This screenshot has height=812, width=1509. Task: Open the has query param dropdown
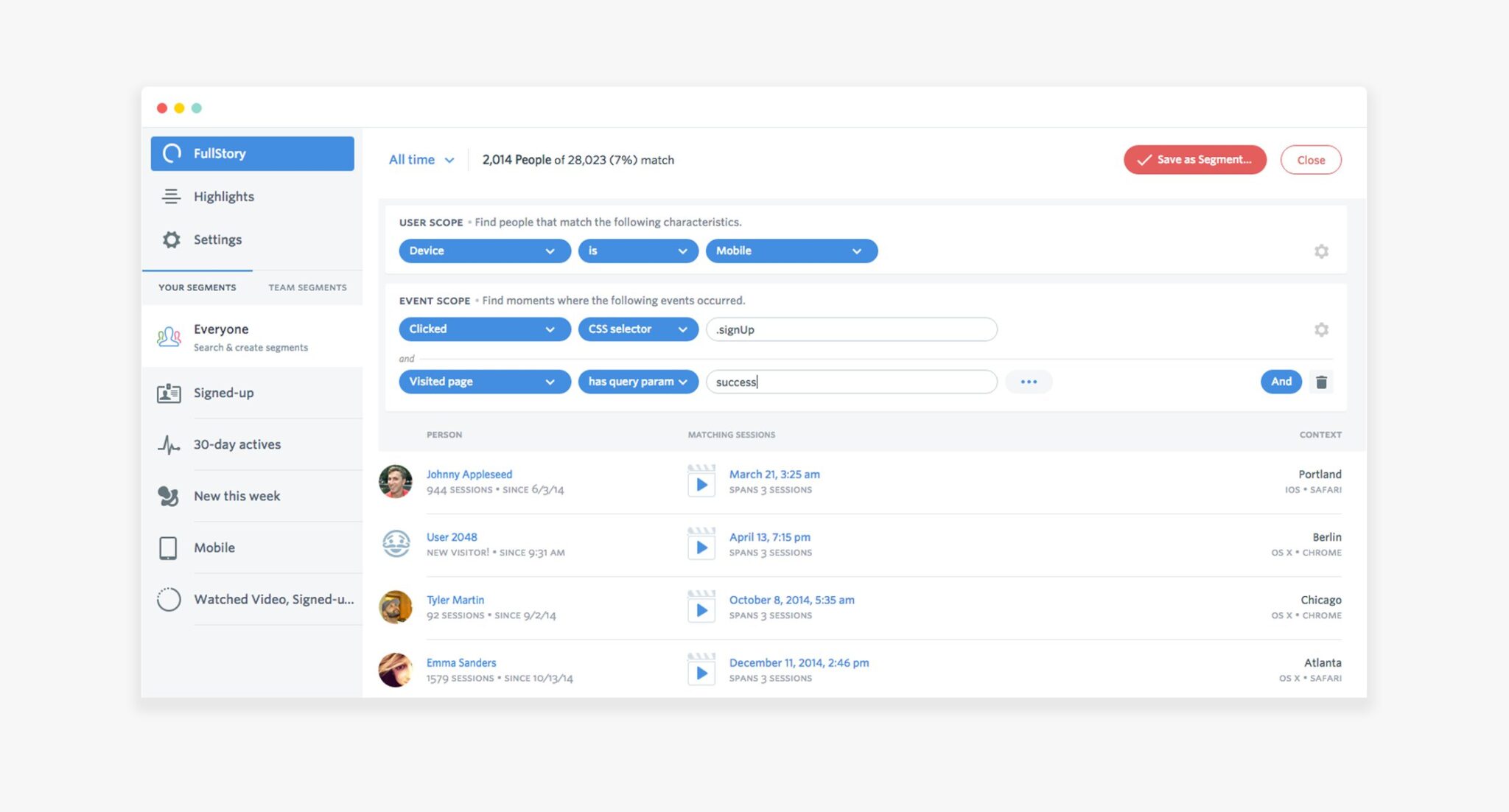[637, 382]
